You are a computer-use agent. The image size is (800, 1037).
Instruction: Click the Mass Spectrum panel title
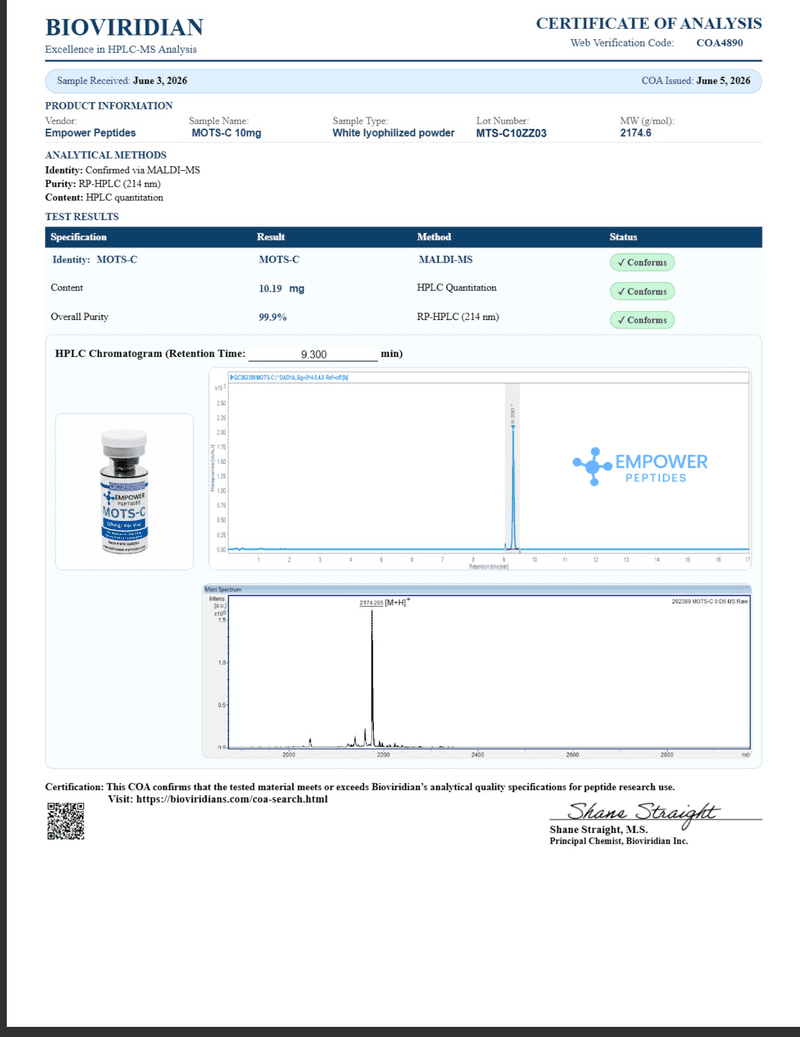223,589
